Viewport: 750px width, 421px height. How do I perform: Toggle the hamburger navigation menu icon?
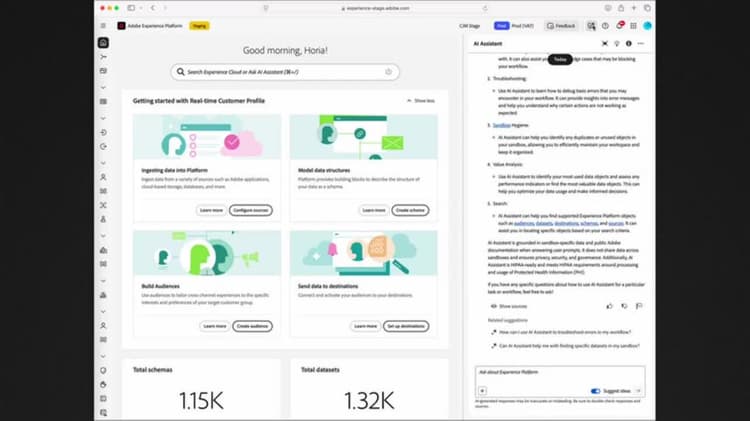tap(103, 26)
